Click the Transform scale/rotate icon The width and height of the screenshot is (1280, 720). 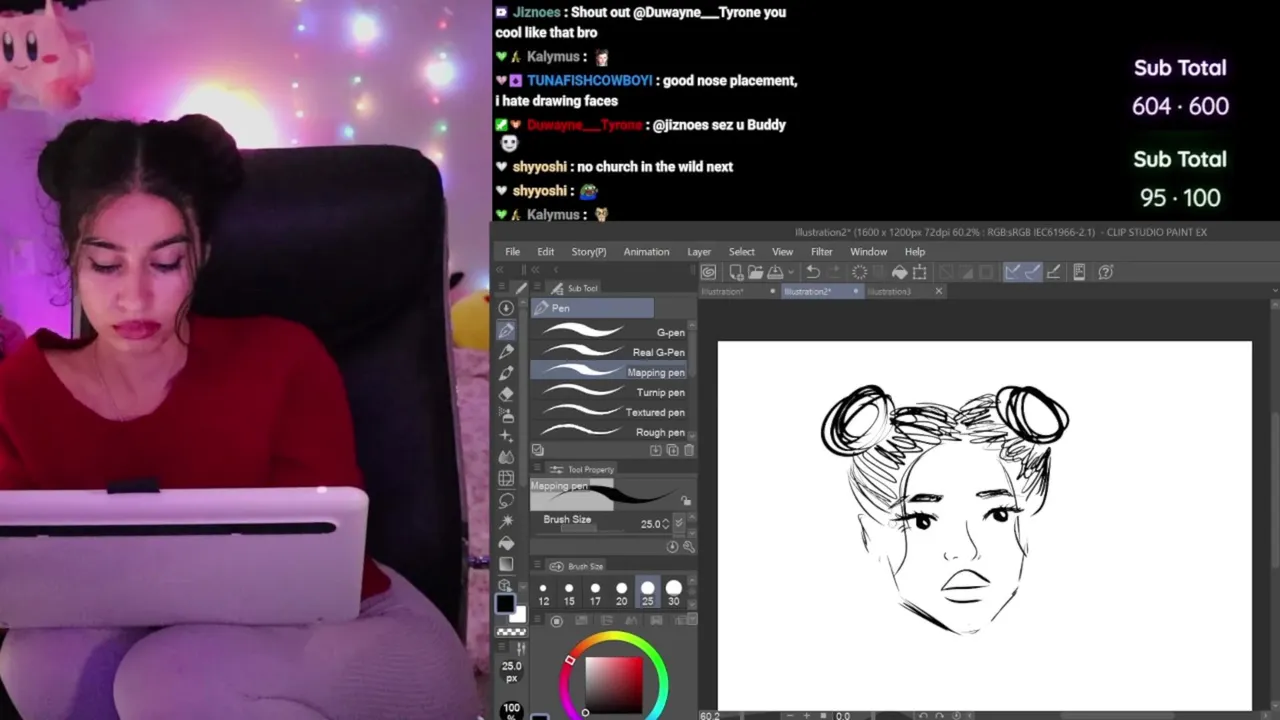pos(919,272)
